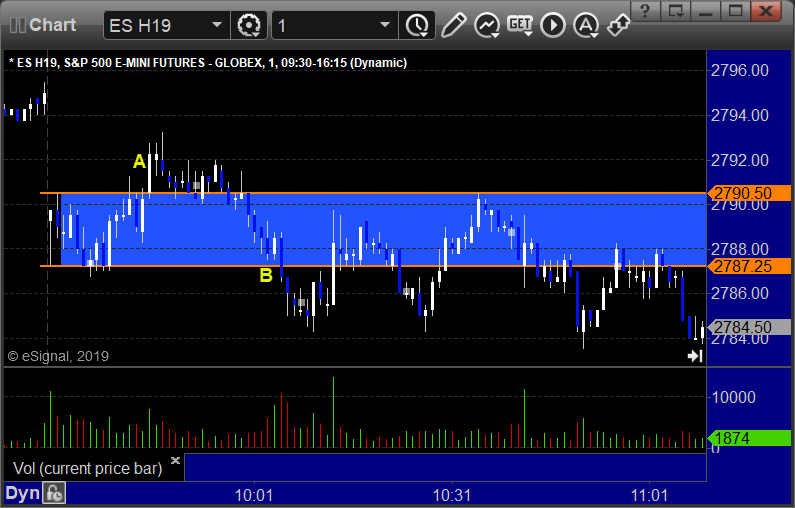Close the chart window
The image size is (795, 508).
(767, 11)
